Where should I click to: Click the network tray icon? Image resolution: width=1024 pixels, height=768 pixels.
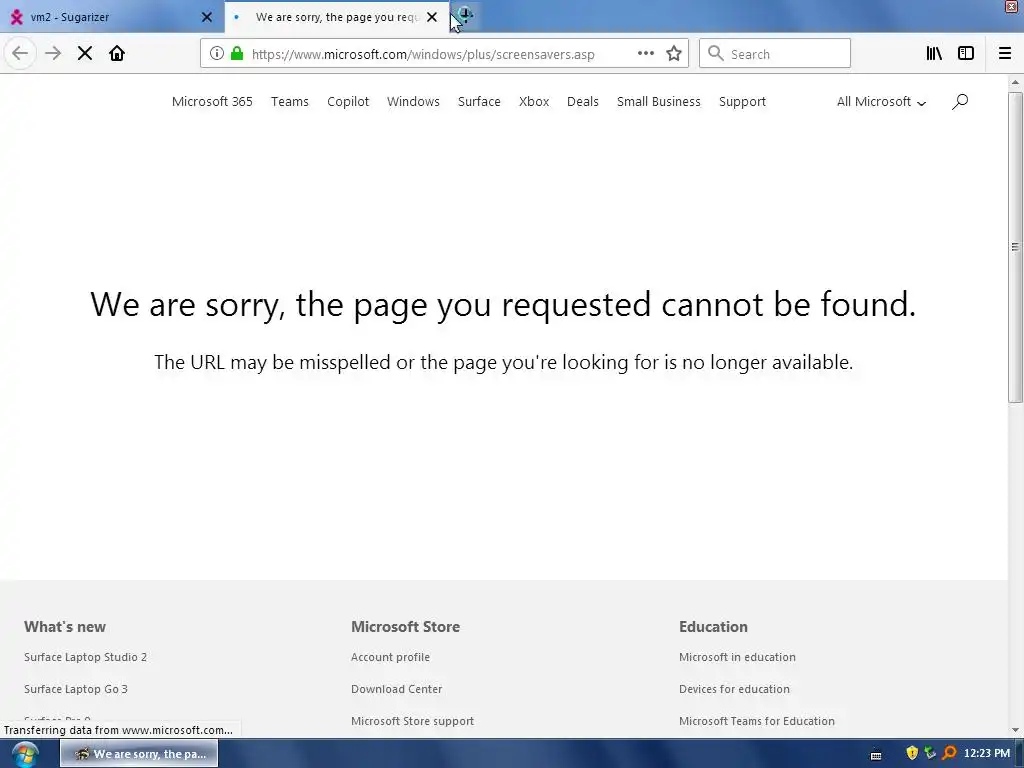[x=930, y=754]
